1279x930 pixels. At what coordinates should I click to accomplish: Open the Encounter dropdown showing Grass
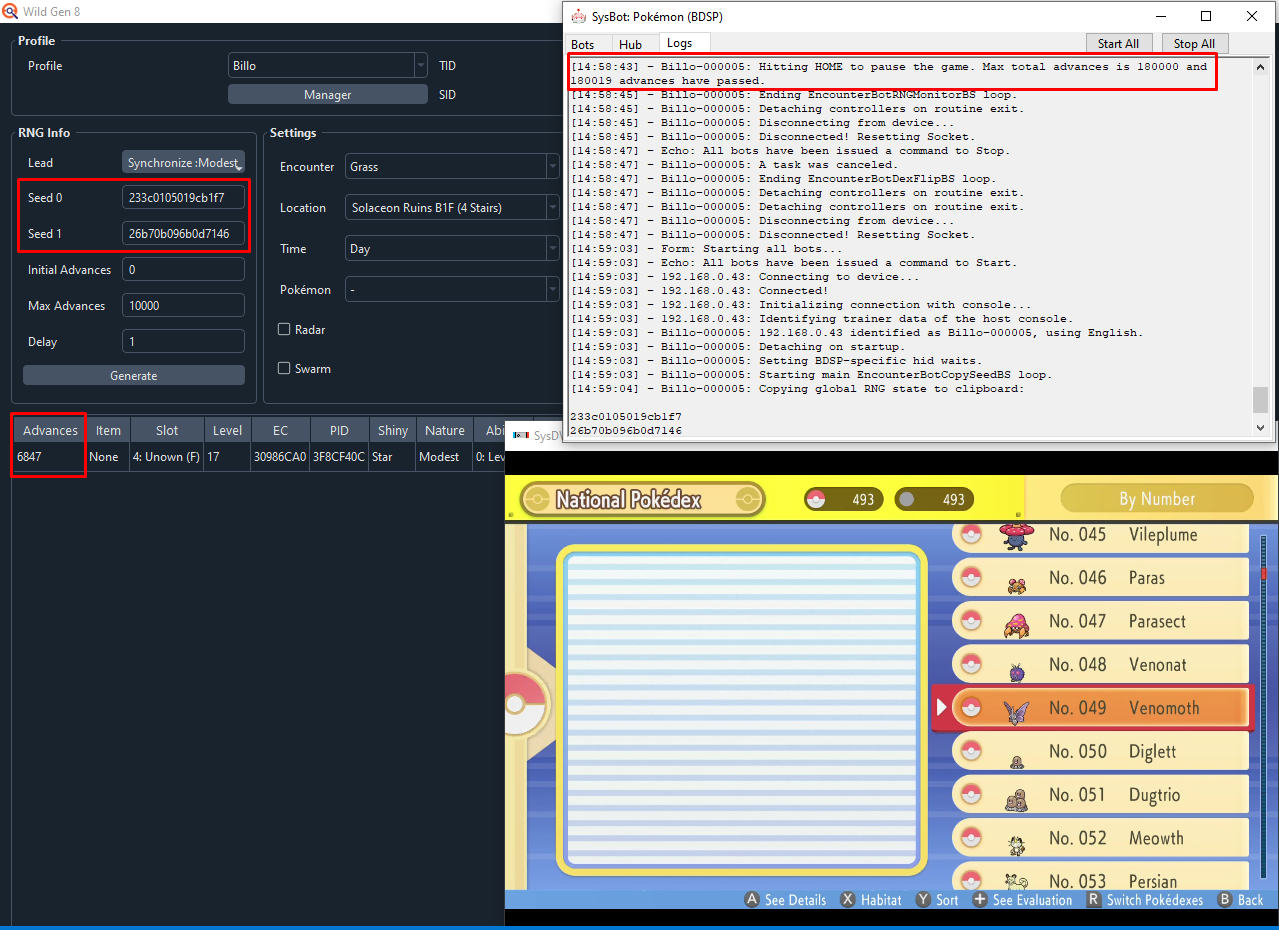452,167
